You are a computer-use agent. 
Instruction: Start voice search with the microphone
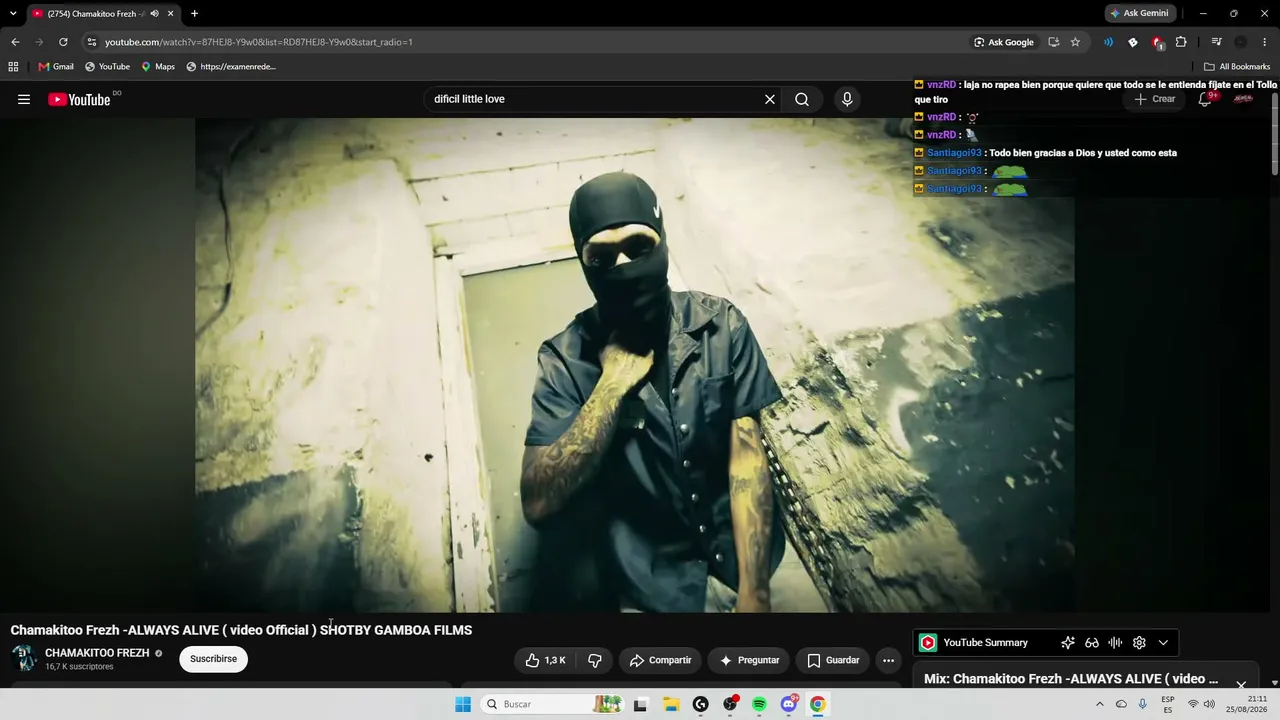point(847,99)
